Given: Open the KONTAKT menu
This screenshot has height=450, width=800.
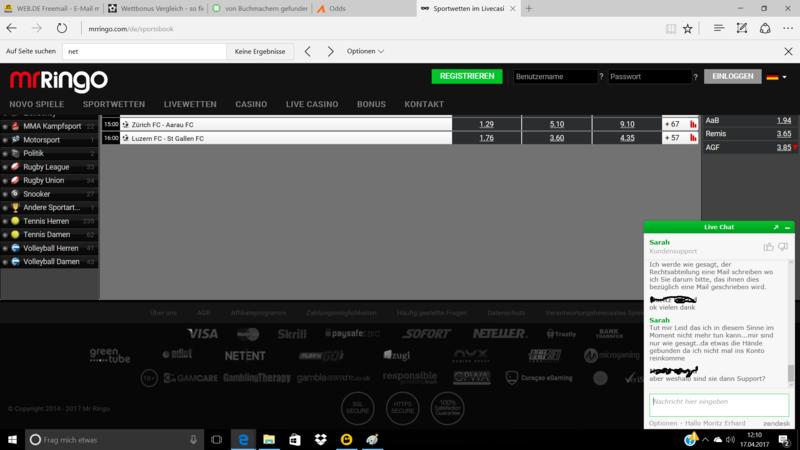Looking at the screenshot, I should pos(424,104).
